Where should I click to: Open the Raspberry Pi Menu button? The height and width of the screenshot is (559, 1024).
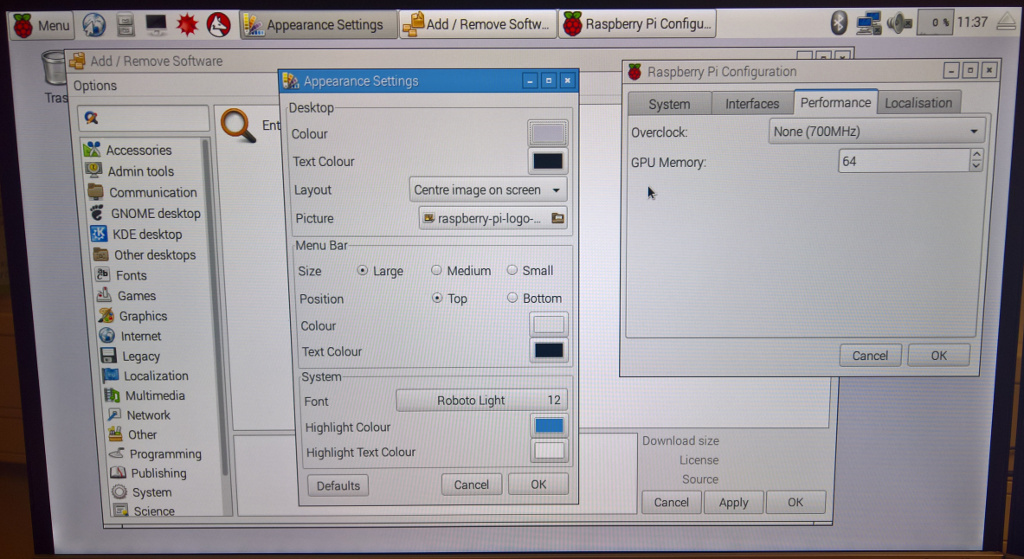click(x=41, y=25)
